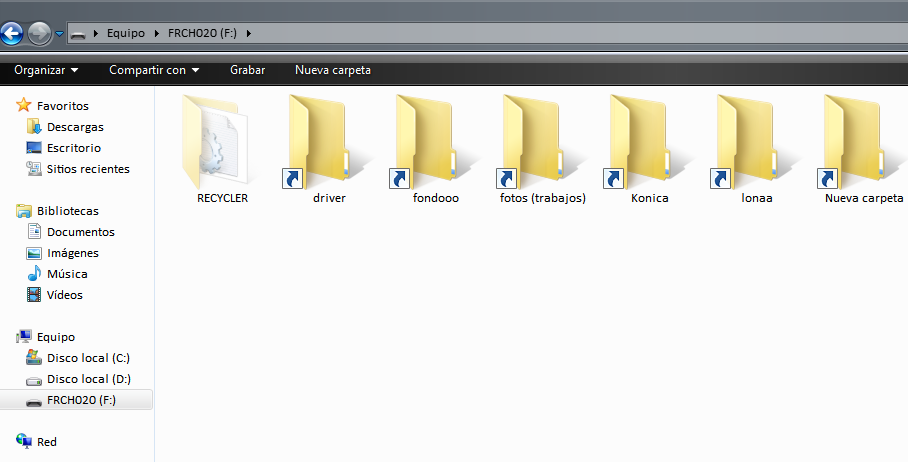Click the Imágenes library icon

coord(34,252)
